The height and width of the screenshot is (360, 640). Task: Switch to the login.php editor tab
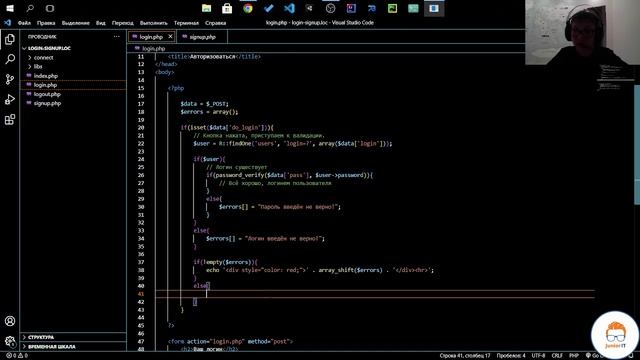tap(151, 37)
